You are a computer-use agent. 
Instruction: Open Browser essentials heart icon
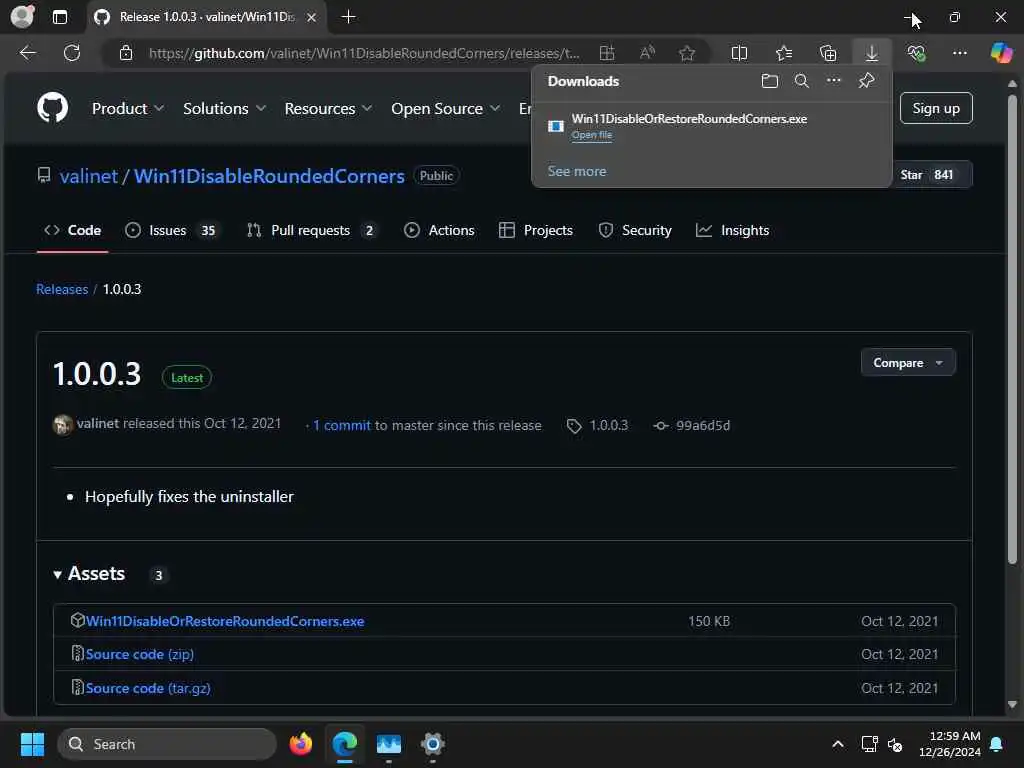[916, 53]
